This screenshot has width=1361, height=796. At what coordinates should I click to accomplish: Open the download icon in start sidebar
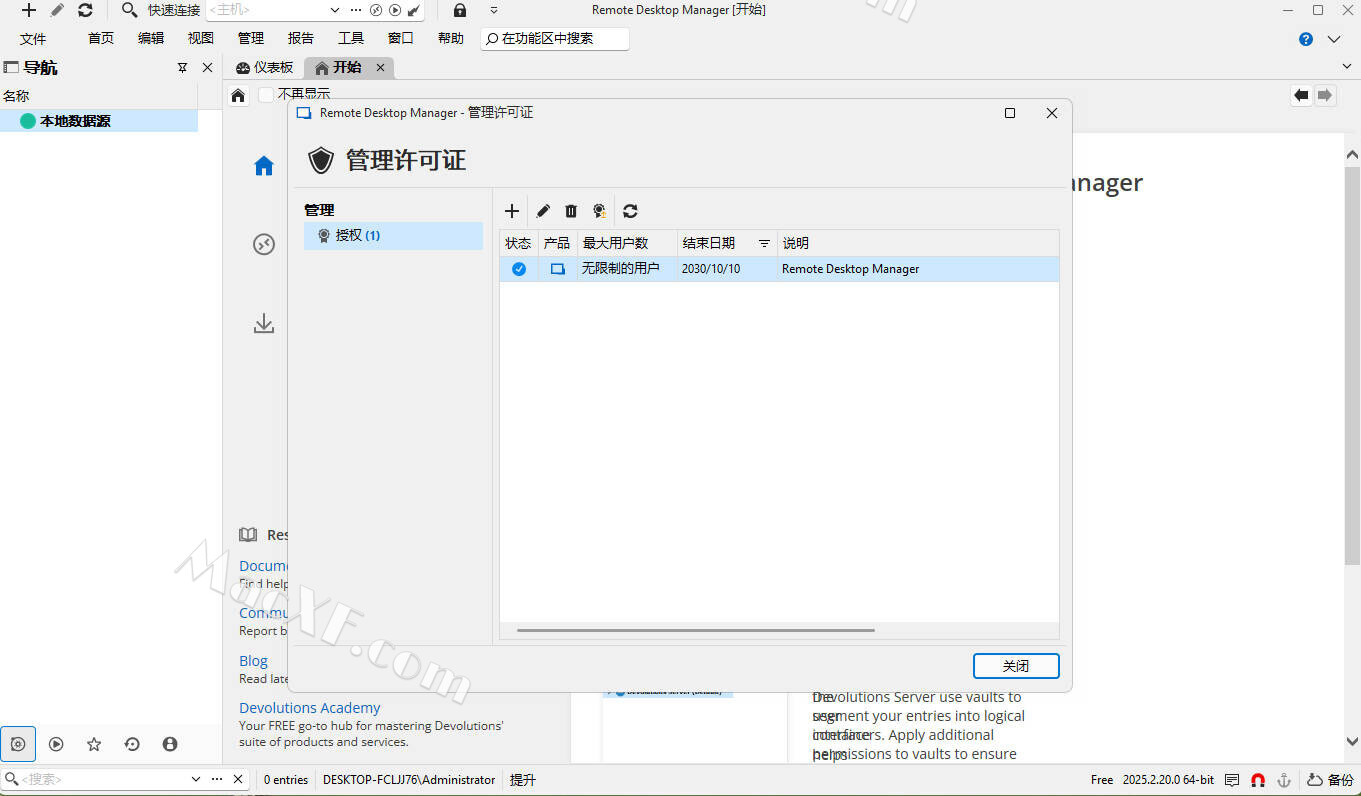(x=263, y=323)
